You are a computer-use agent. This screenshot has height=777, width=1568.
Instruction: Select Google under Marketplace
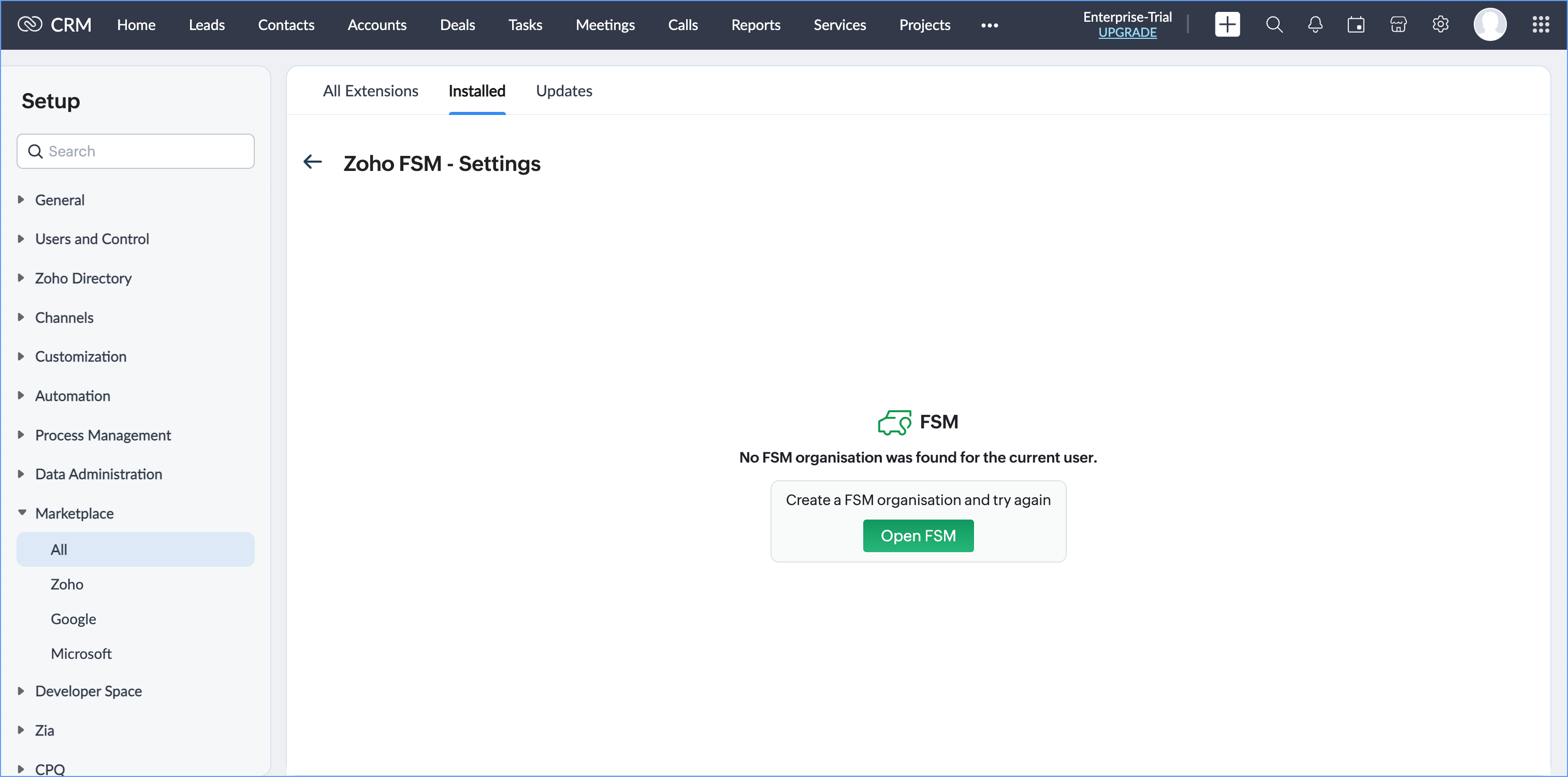(x=73, y=618)
